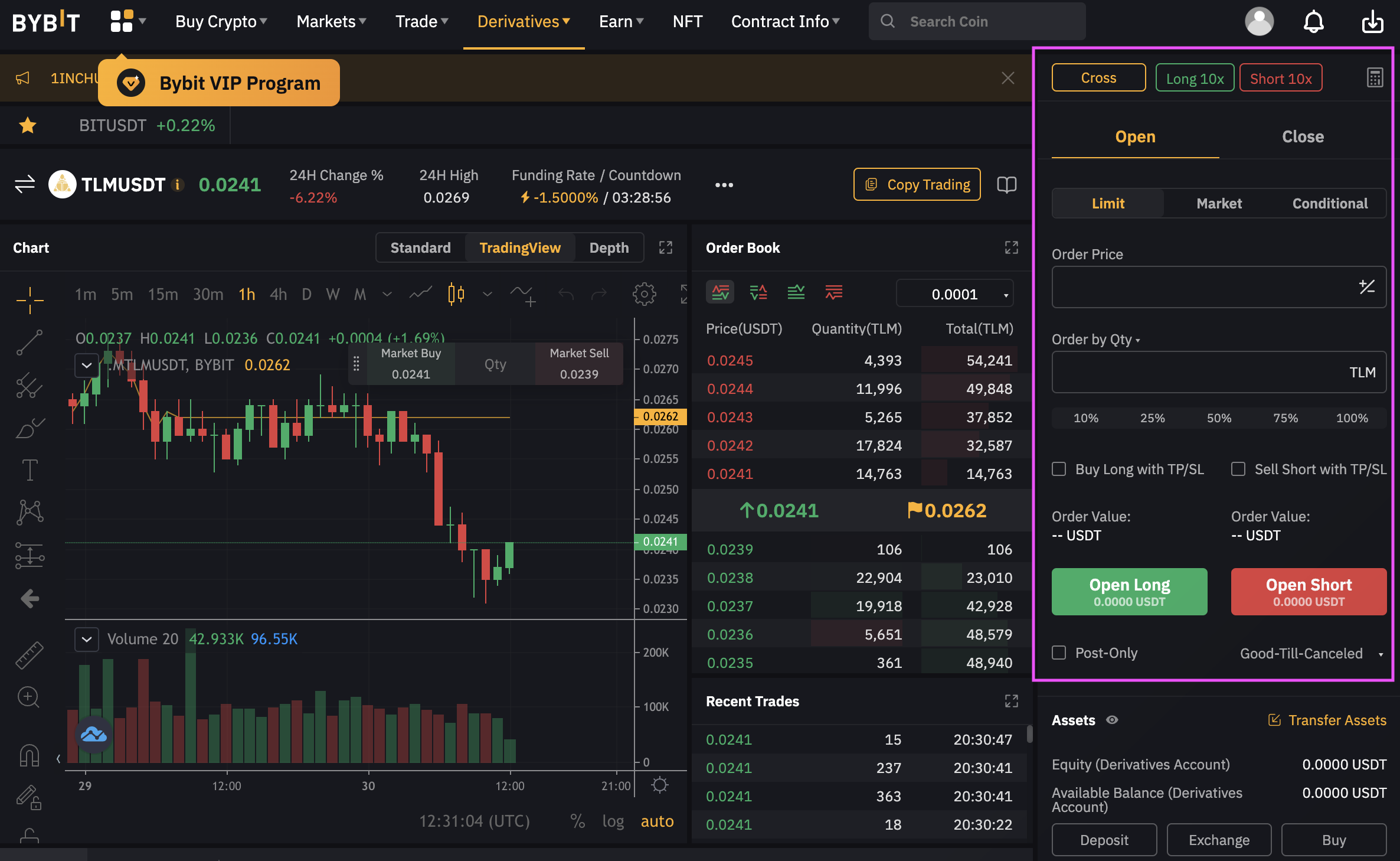Collapse the Volume indicator legend

tap(87, 639)
